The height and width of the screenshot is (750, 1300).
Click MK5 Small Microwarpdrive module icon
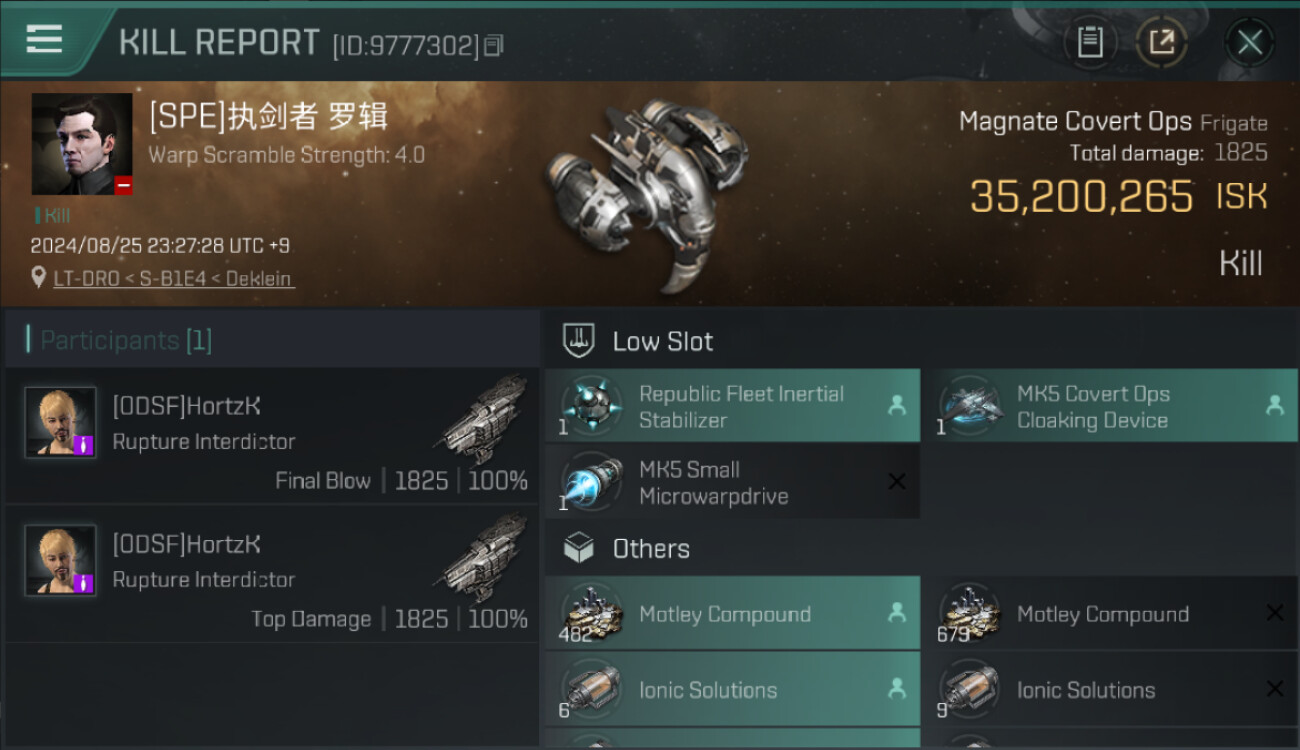(591, 482)
